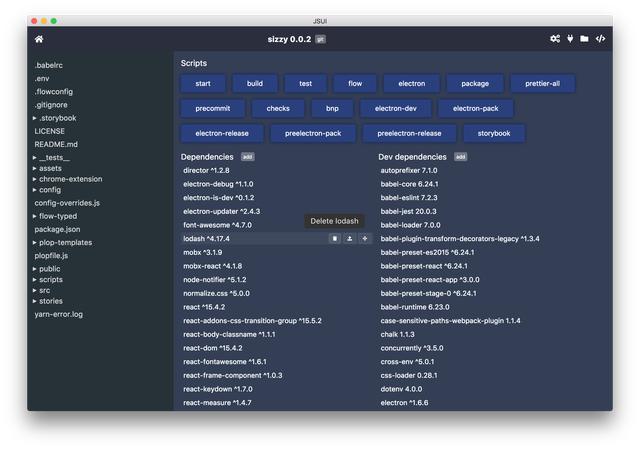The height and width of the screenshot is (450, 640).
Task: Expand the chrome-extension folder
Action: [x=68, y=179]
